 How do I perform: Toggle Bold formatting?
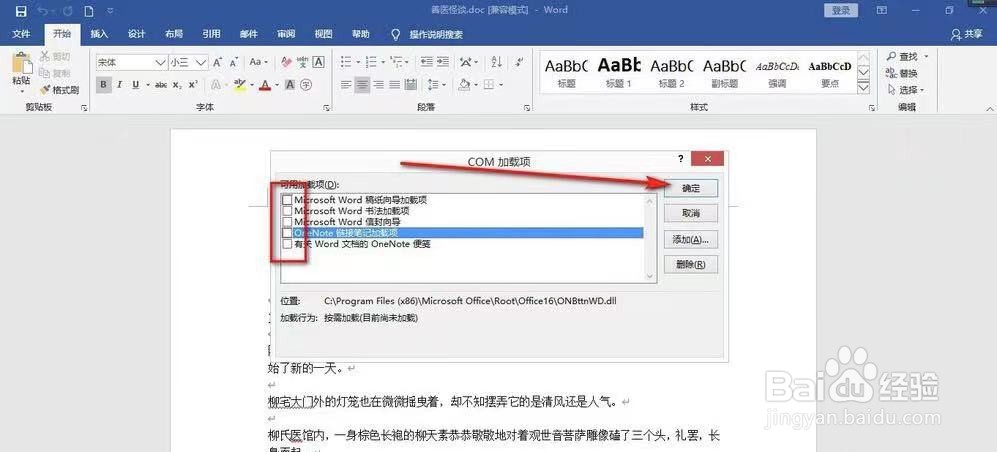(x=104, y=84)
